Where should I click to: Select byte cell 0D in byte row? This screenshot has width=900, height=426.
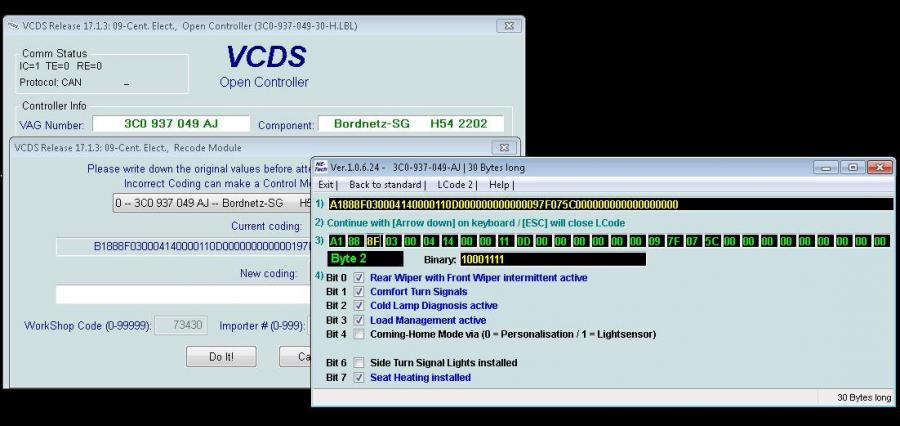click(x=523, y=241)
